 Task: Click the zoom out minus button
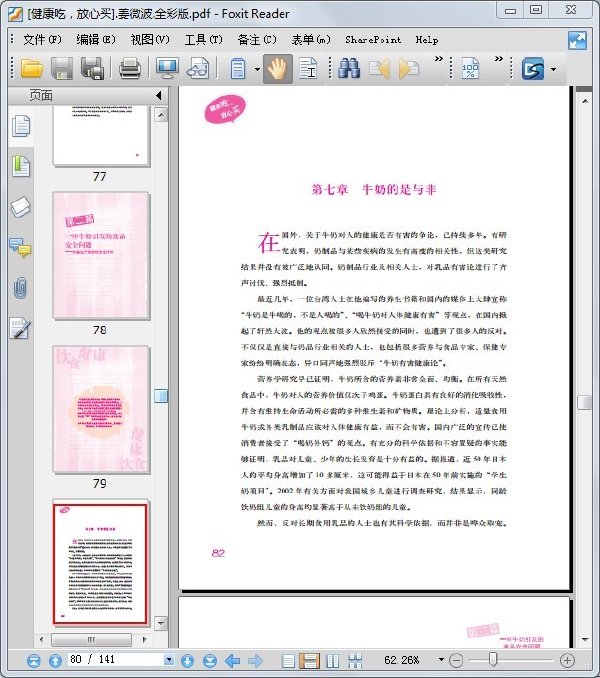[x=456, y=660]
